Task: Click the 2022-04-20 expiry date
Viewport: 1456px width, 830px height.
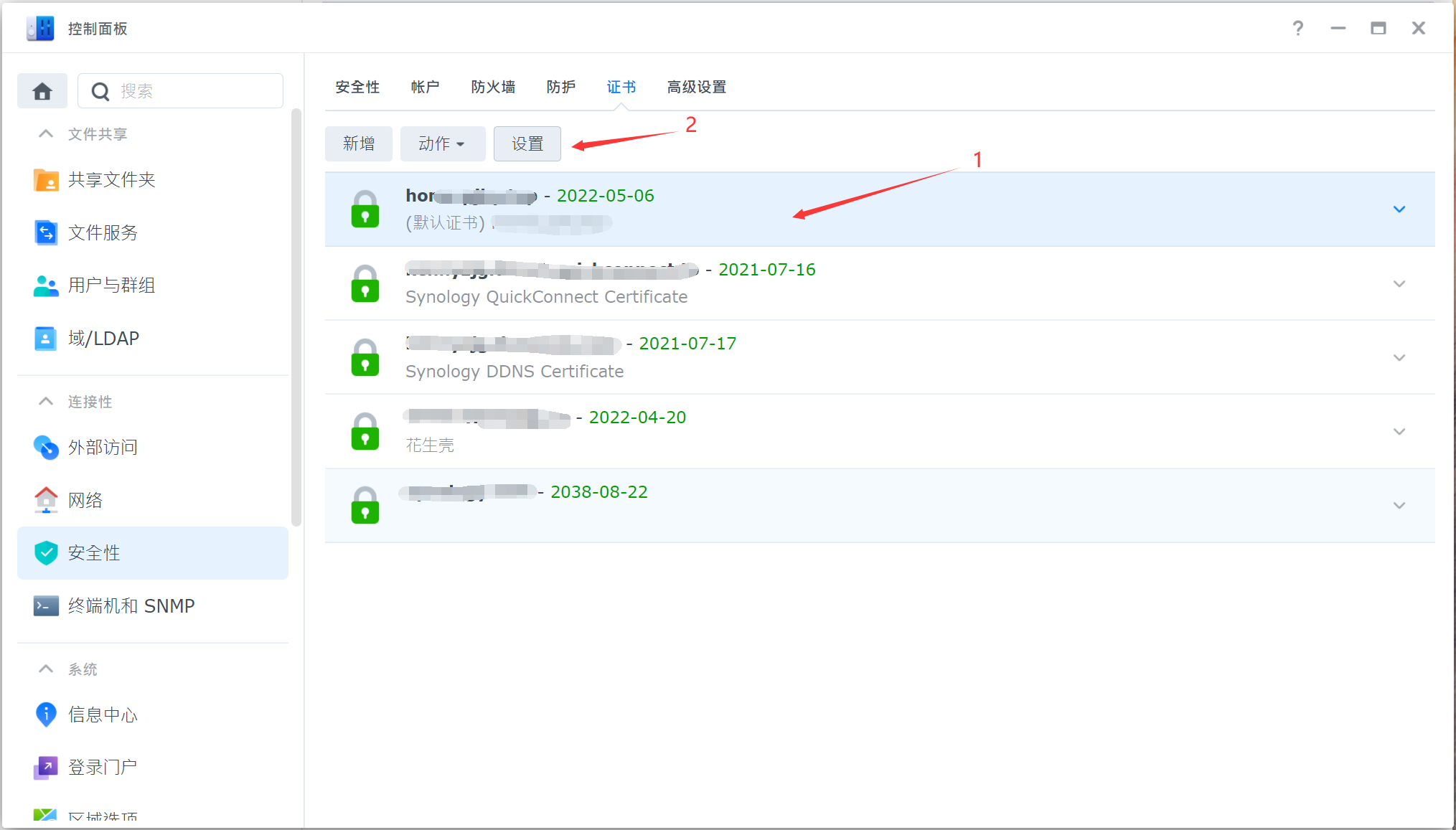Action: point(638,418)
